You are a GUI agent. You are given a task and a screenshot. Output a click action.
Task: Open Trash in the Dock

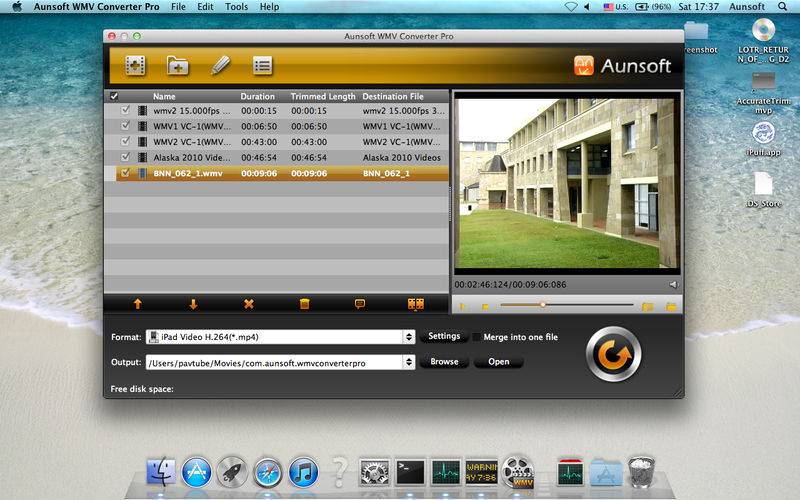[641, 472]
